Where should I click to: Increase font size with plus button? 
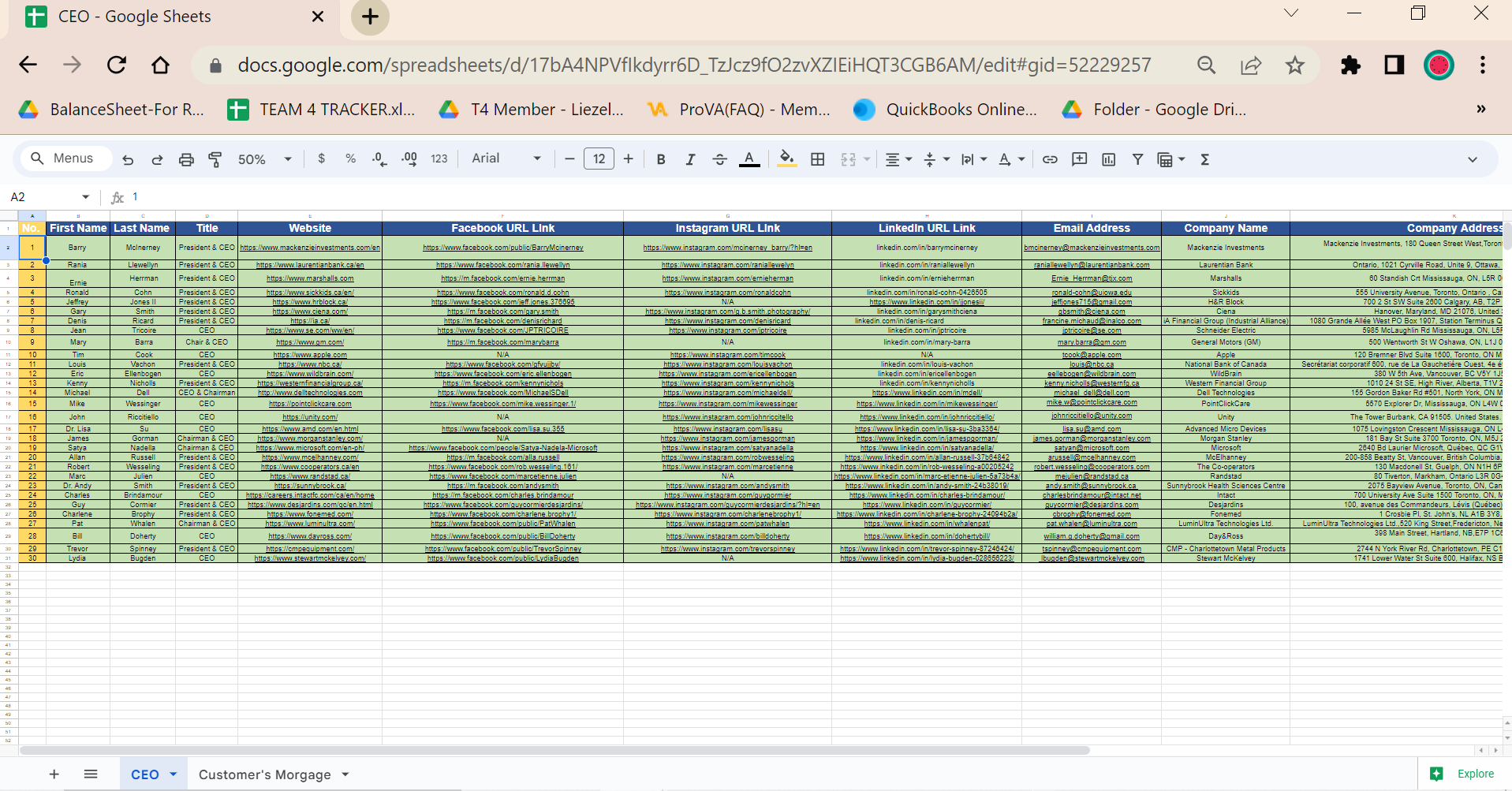point(628,159)
